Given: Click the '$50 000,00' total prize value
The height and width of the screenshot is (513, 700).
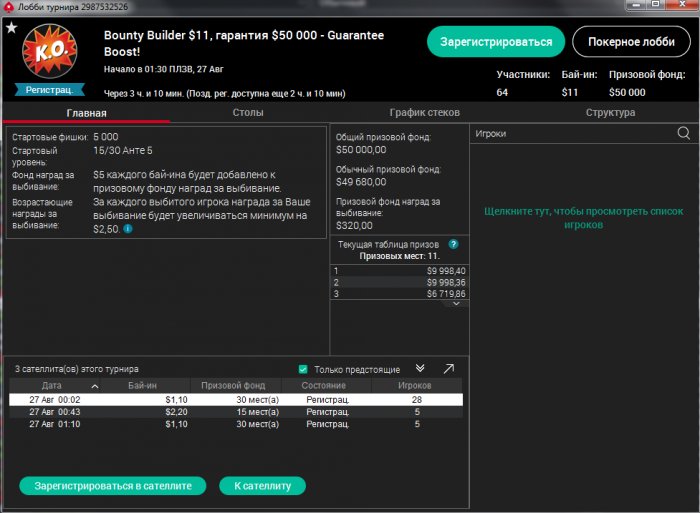Looking at the screenshot, I should [361, 150].
